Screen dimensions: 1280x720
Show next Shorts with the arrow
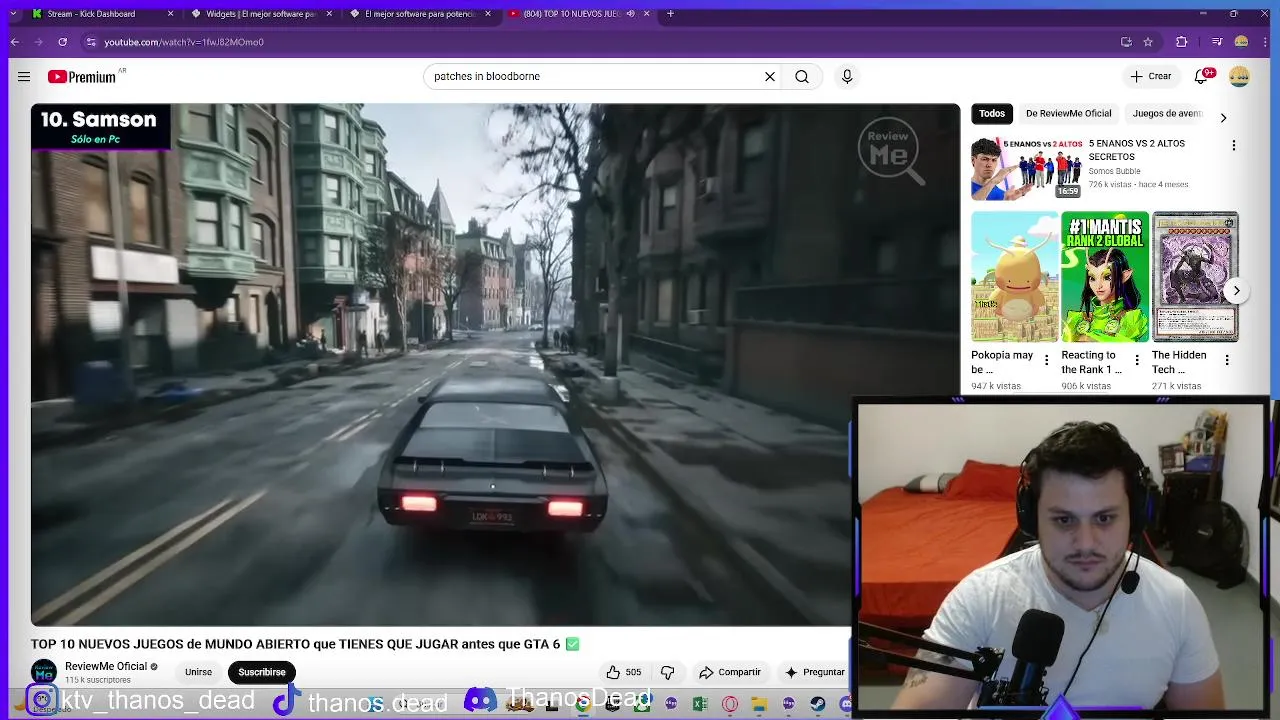pos(1236,291)
